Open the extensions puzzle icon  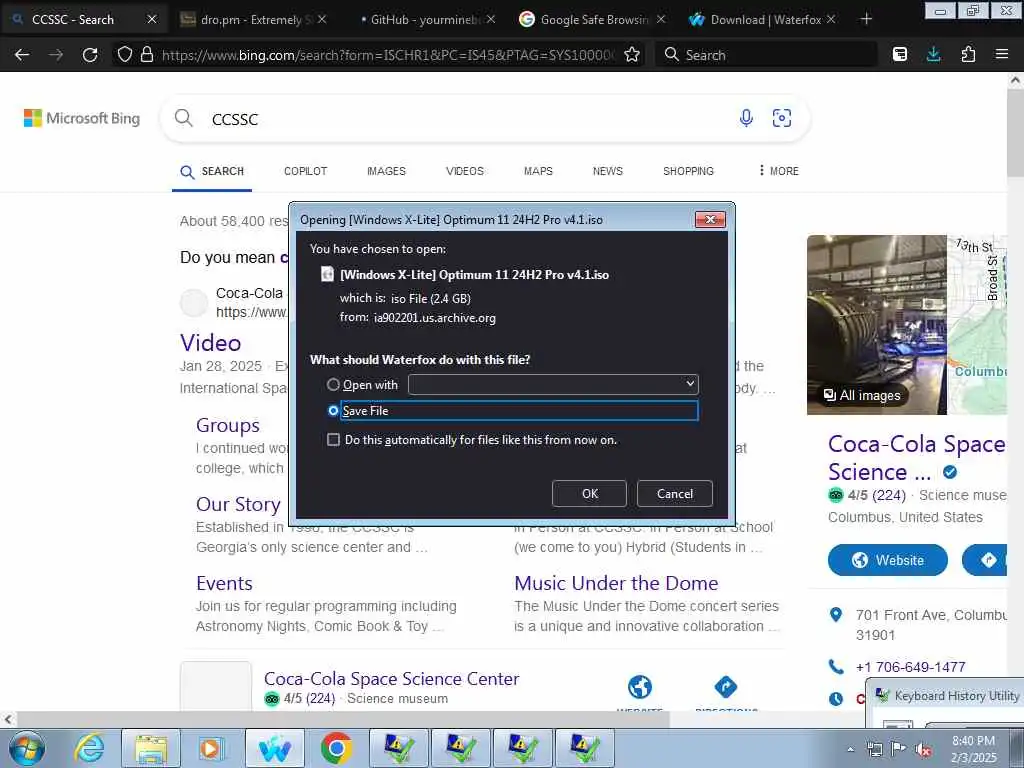[968, 55]
